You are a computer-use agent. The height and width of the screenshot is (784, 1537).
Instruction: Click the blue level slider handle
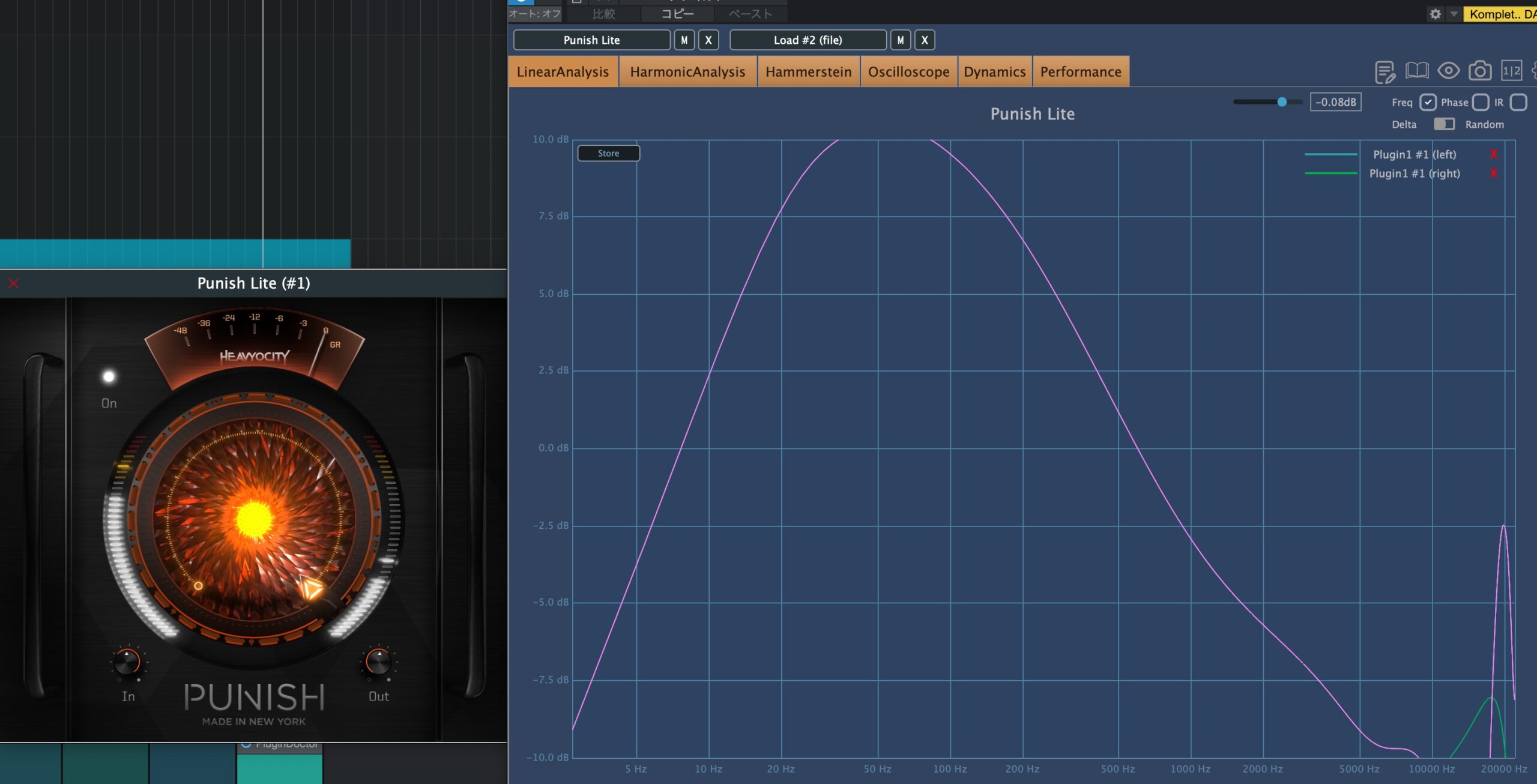coord(1282,102)
